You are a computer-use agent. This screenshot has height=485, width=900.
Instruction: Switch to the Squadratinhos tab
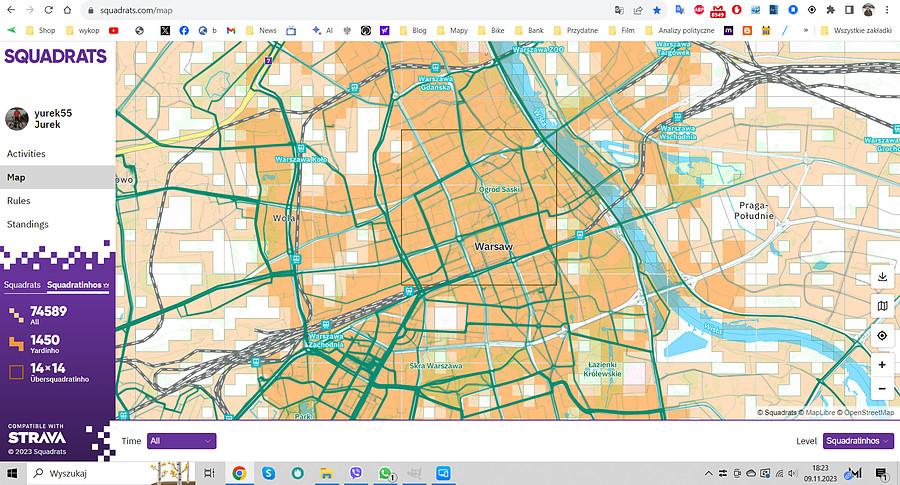click(77, 285)
